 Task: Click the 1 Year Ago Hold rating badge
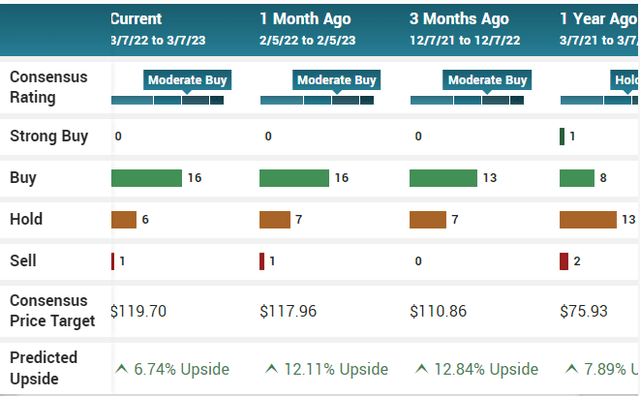[624, 80]
